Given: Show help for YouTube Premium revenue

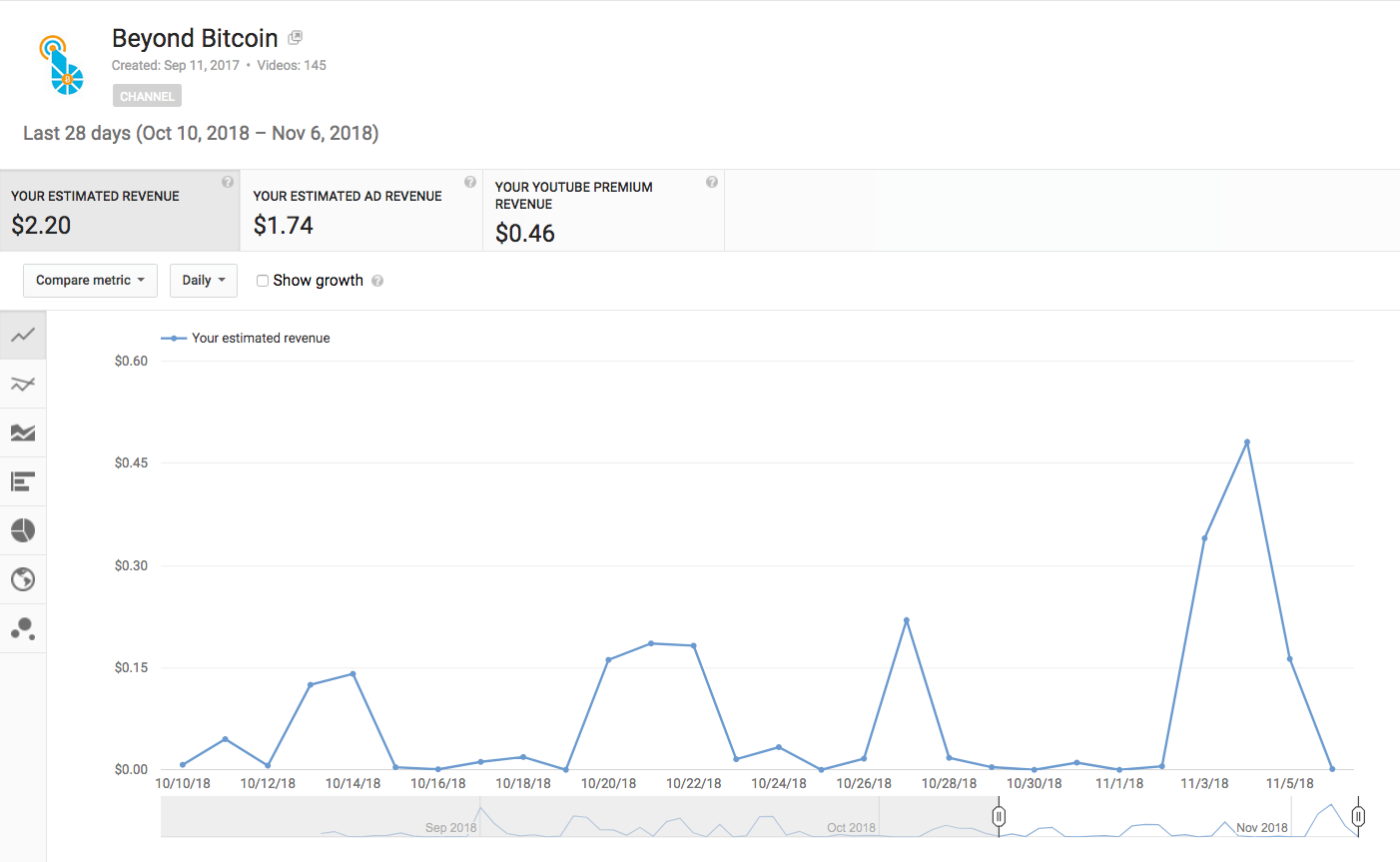Looking at the screenshot, I should tap(711, 182).
